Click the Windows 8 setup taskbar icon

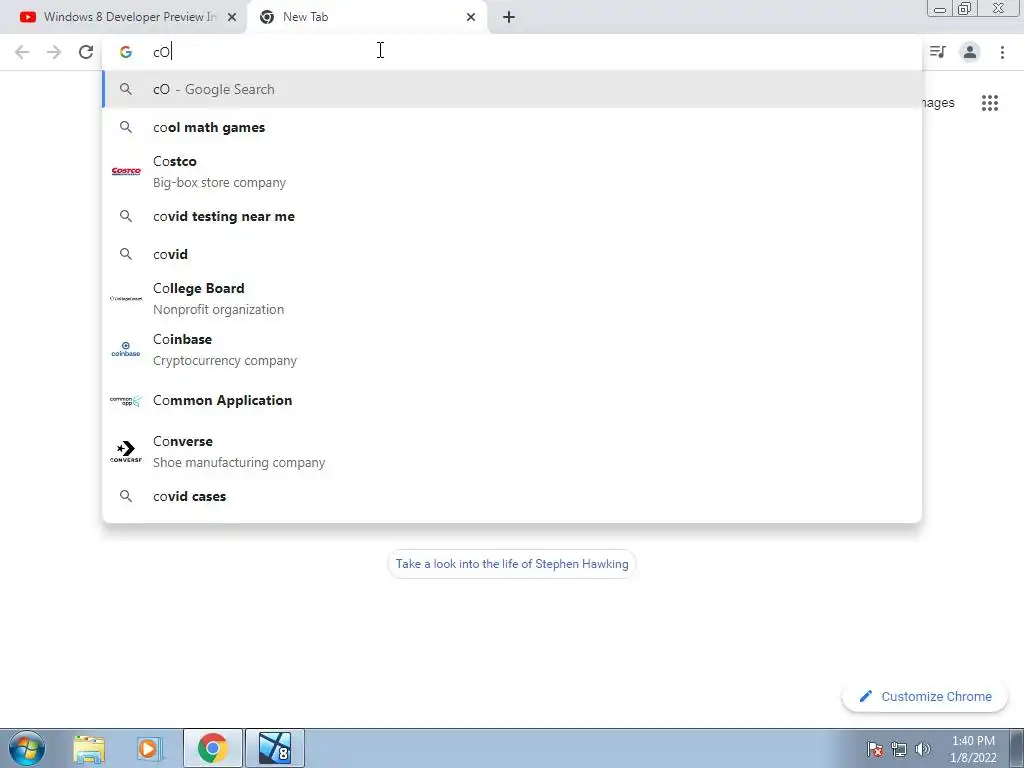[x=275, y=748]
